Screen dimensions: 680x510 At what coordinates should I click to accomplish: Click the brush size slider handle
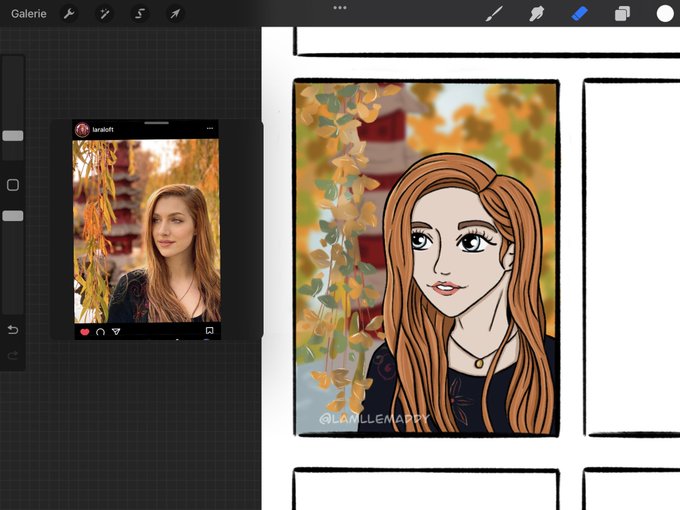point(13,136)
